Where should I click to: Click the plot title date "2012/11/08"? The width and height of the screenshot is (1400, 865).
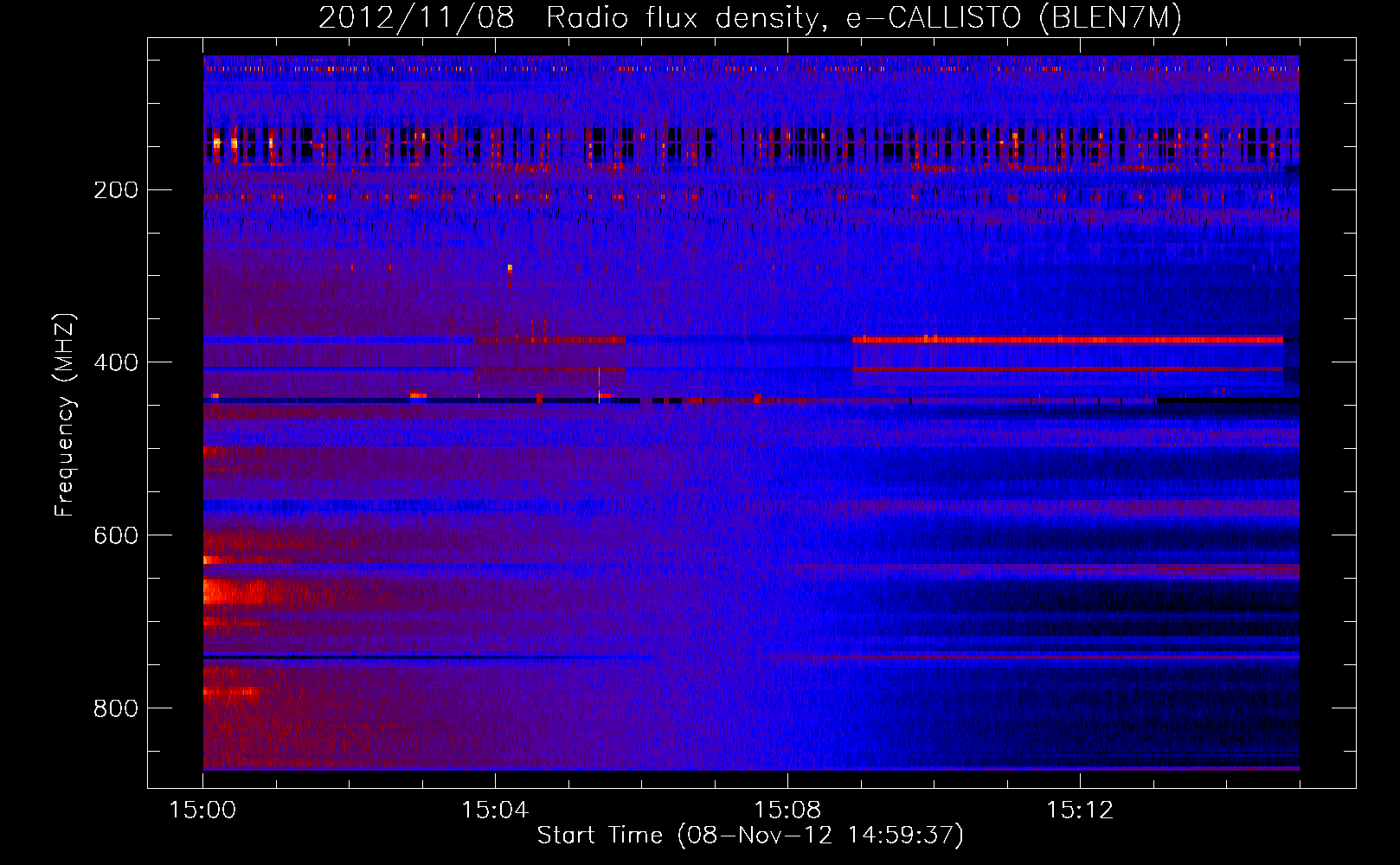click(x=416, y=18)
